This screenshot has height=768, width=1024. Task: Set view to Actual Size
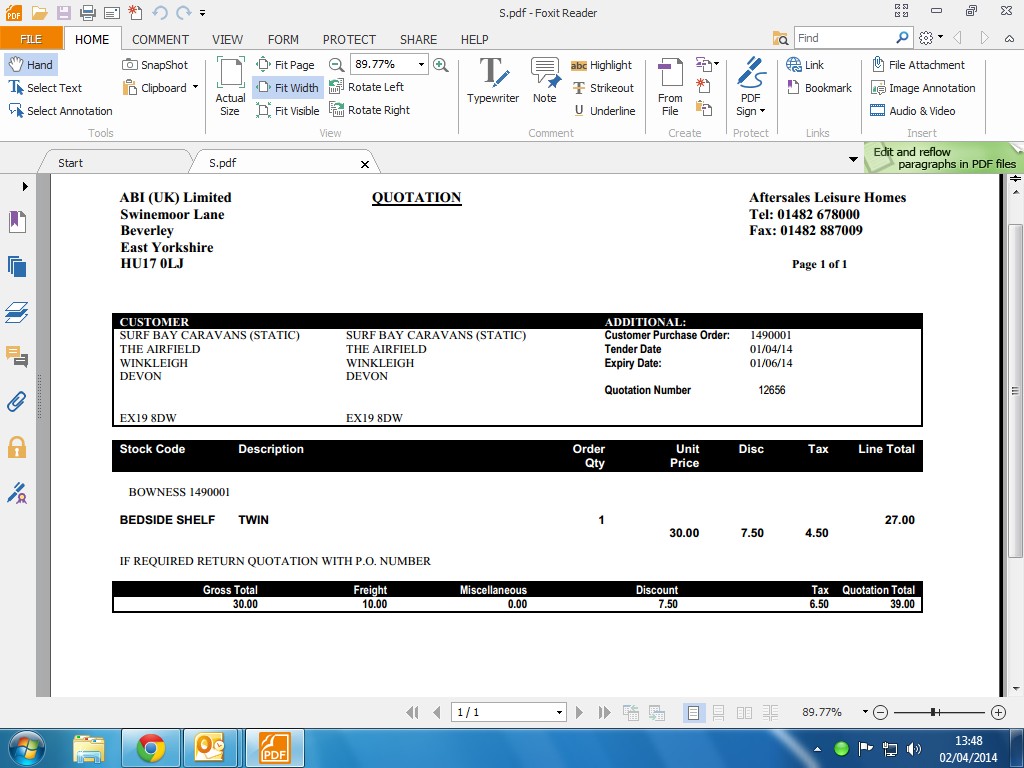[231, 87]
